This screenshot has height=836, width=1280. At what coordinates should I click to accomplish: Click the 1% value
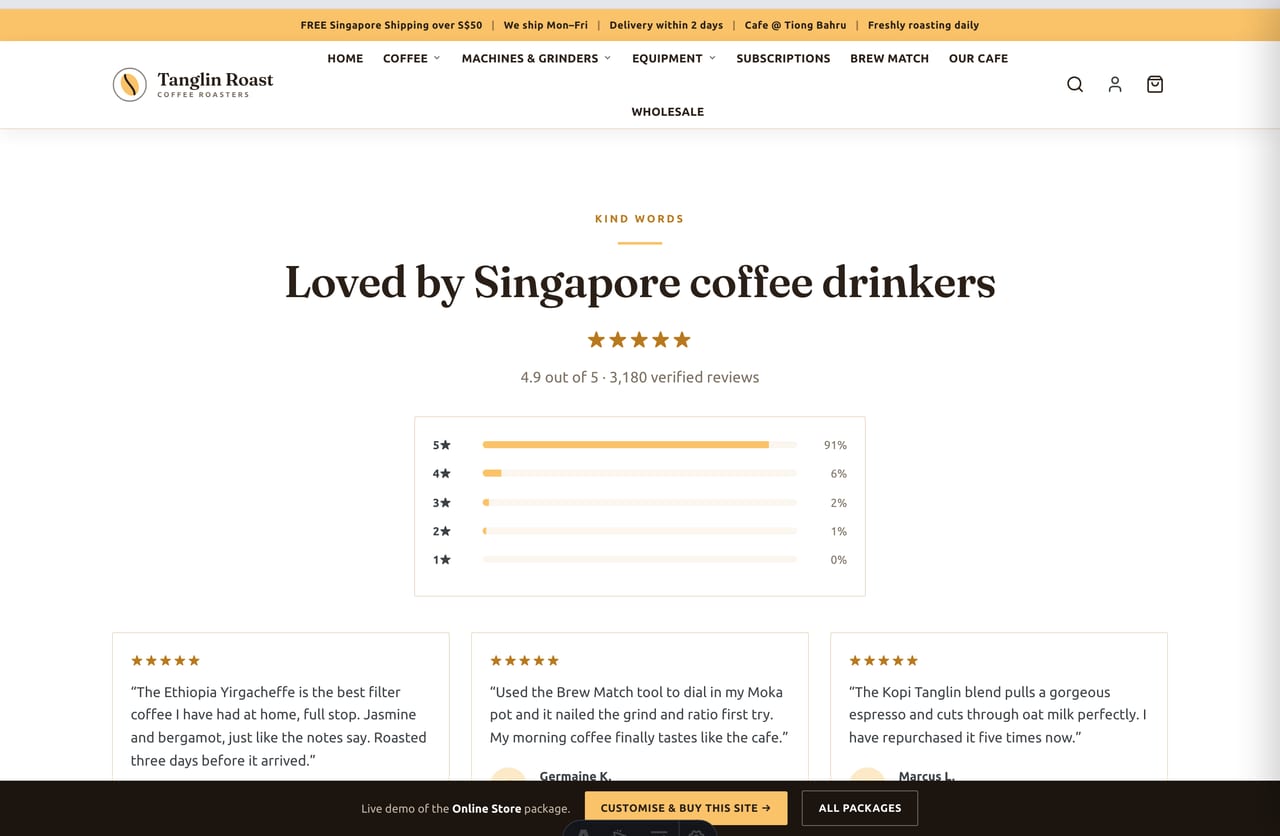pyautogui.click(x=839, y=532)
